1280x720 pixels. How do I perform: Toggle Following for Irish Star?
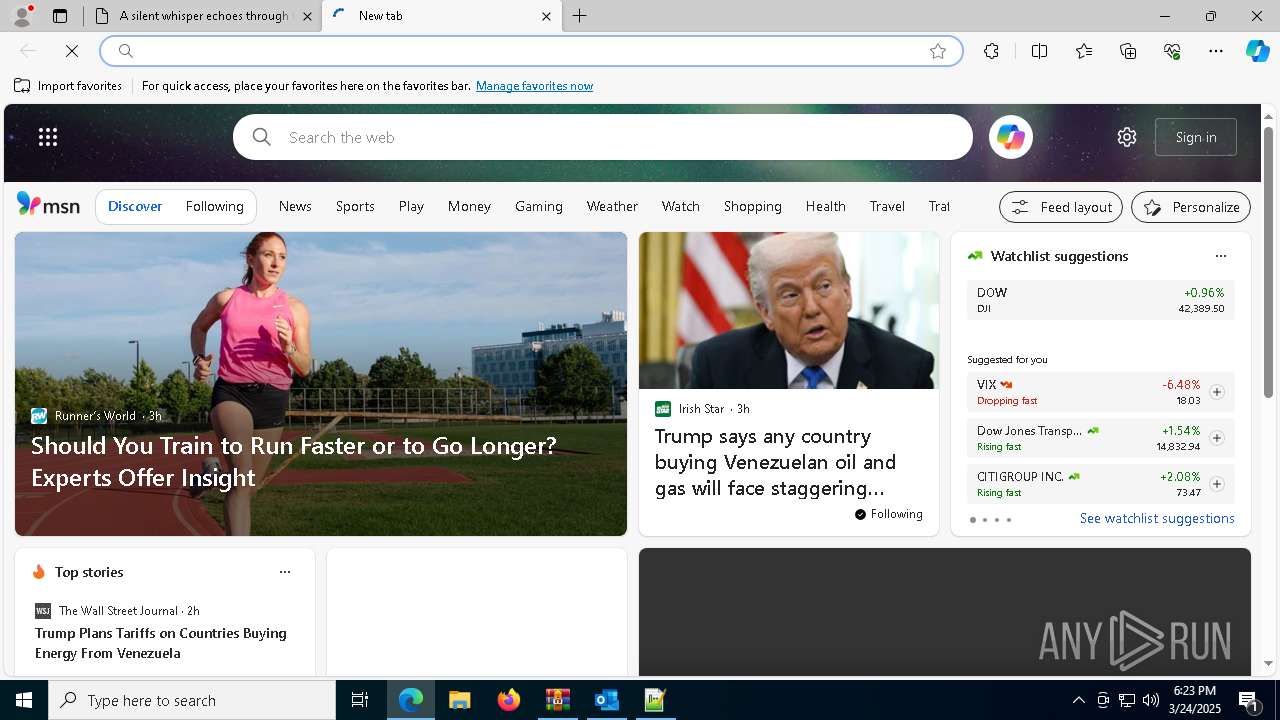coord(889,514)
